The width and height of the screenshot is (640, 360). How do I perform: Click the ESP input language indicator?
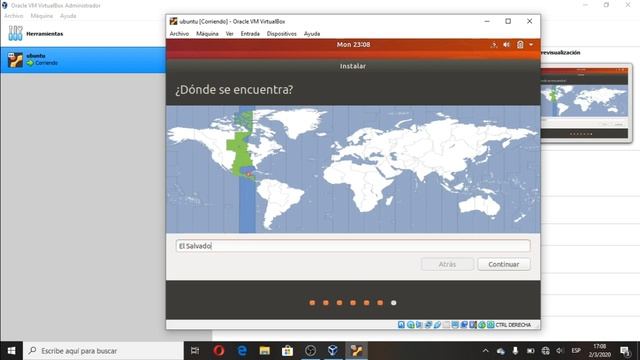(x=576, y=351)
